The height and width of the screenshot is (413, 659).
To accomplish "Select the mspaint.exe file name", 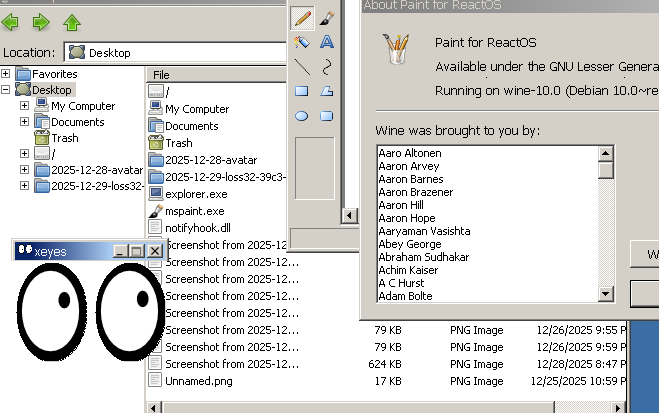I will 195,211.
